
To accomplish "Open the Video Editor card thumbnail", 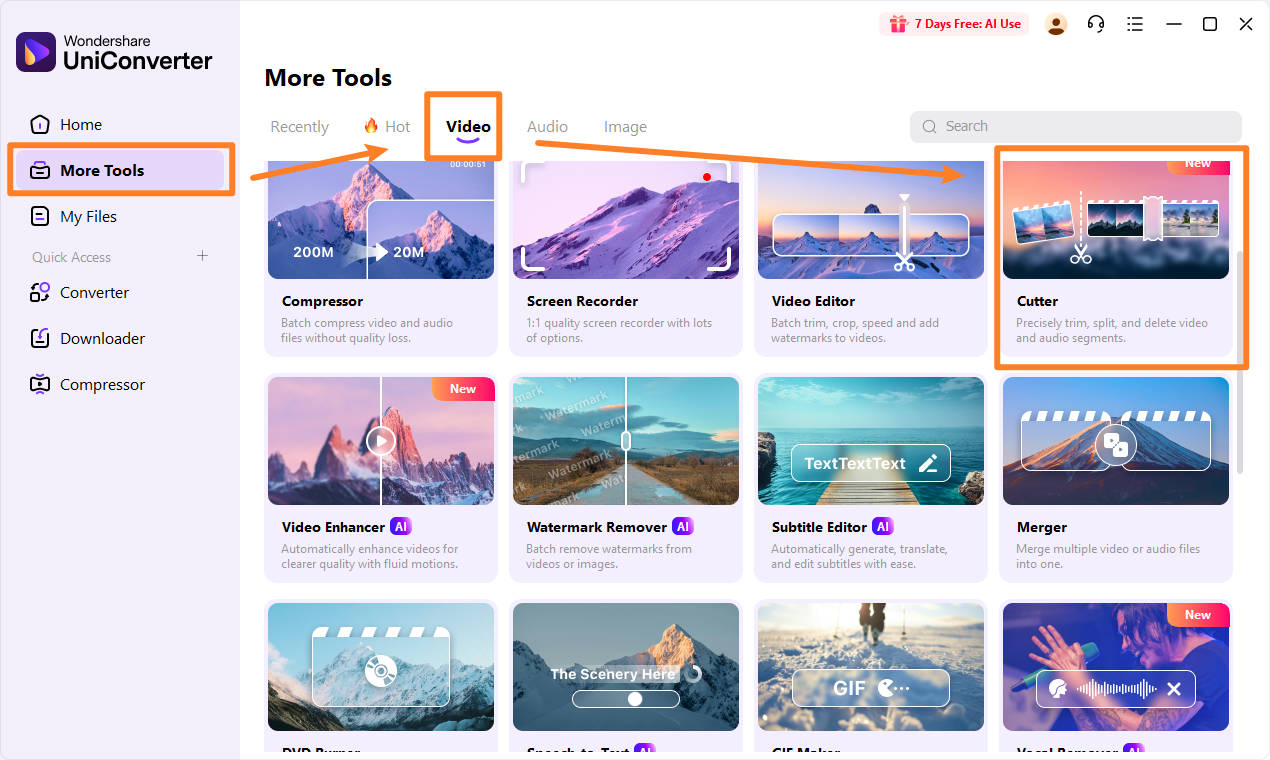I will click(871, 220).
